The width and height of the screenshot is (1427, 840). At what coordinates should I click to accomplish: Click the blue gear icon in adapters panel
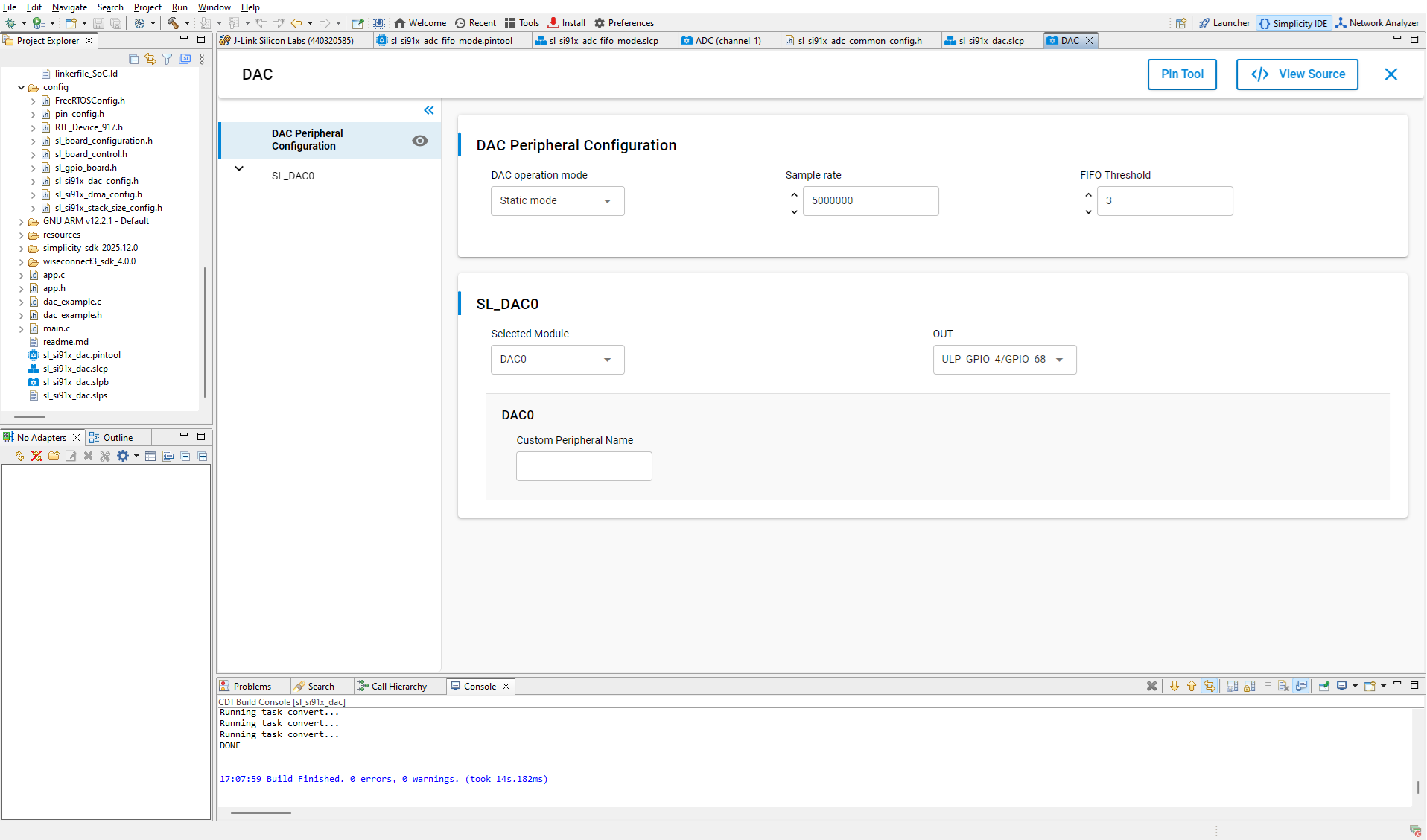click(x=123, y=456)
